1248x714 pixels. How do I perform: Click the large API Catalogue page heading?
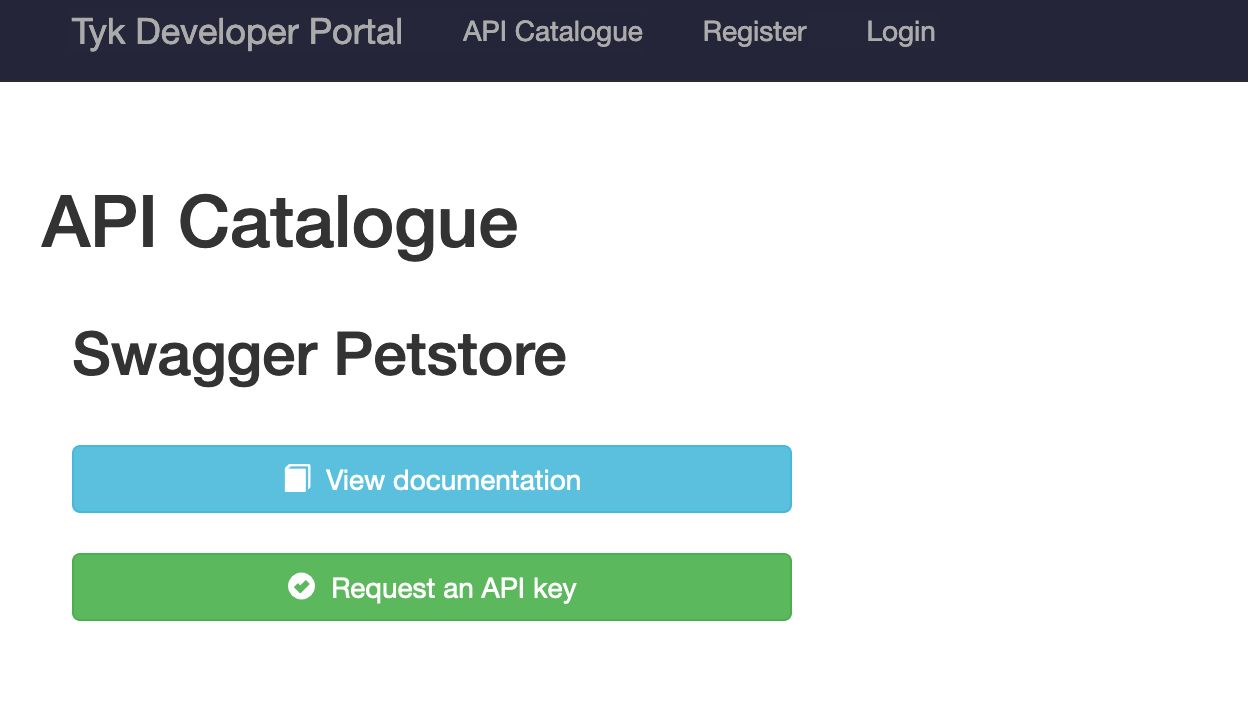click(280, 222)
